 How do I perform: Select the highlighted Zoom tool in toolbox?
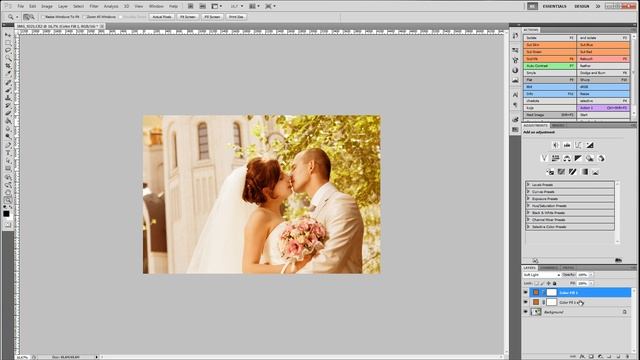8,200
